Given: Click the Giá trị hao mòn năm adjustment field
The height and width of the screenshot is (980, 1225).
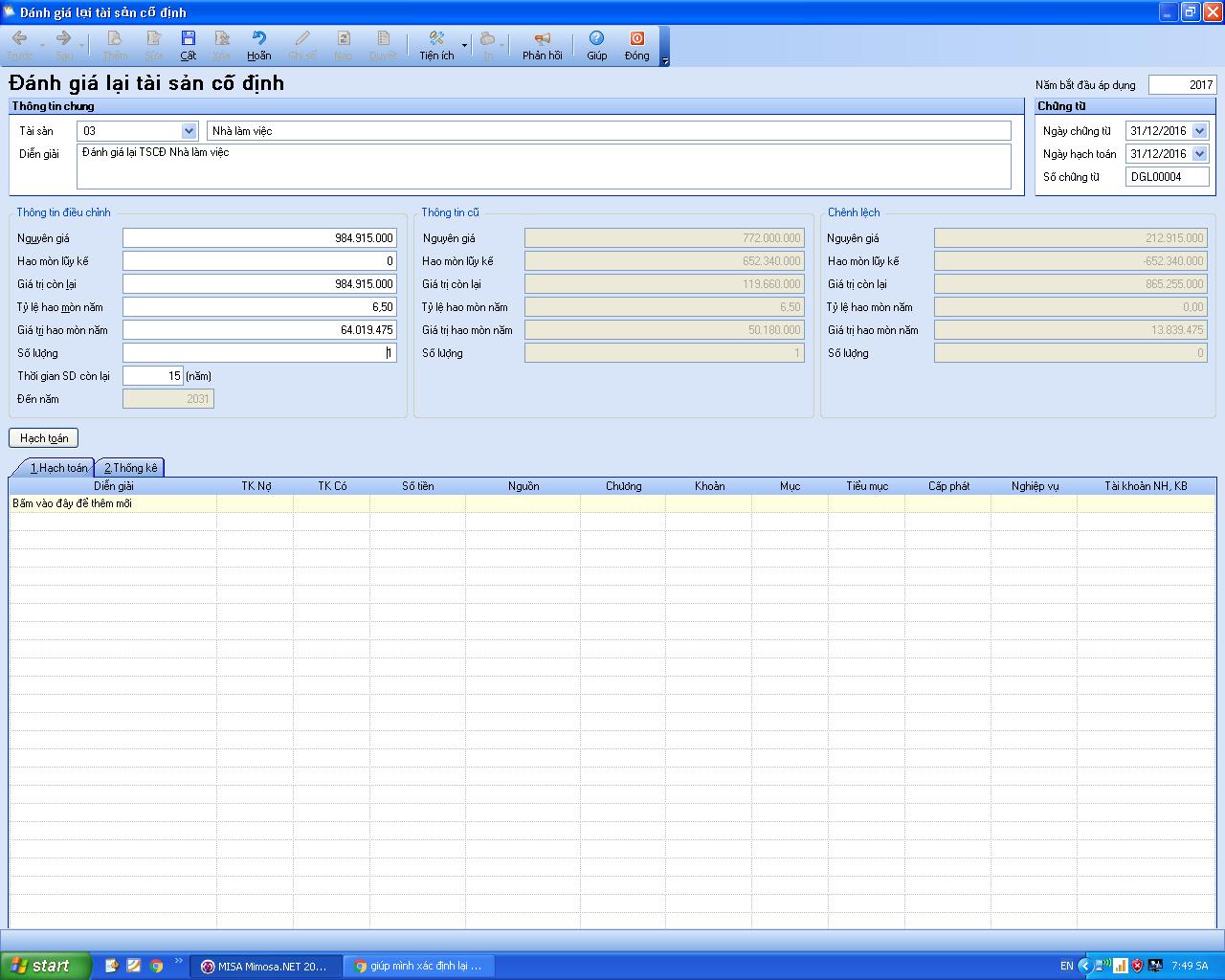Looking at the screenshot, I should (259, 330).
